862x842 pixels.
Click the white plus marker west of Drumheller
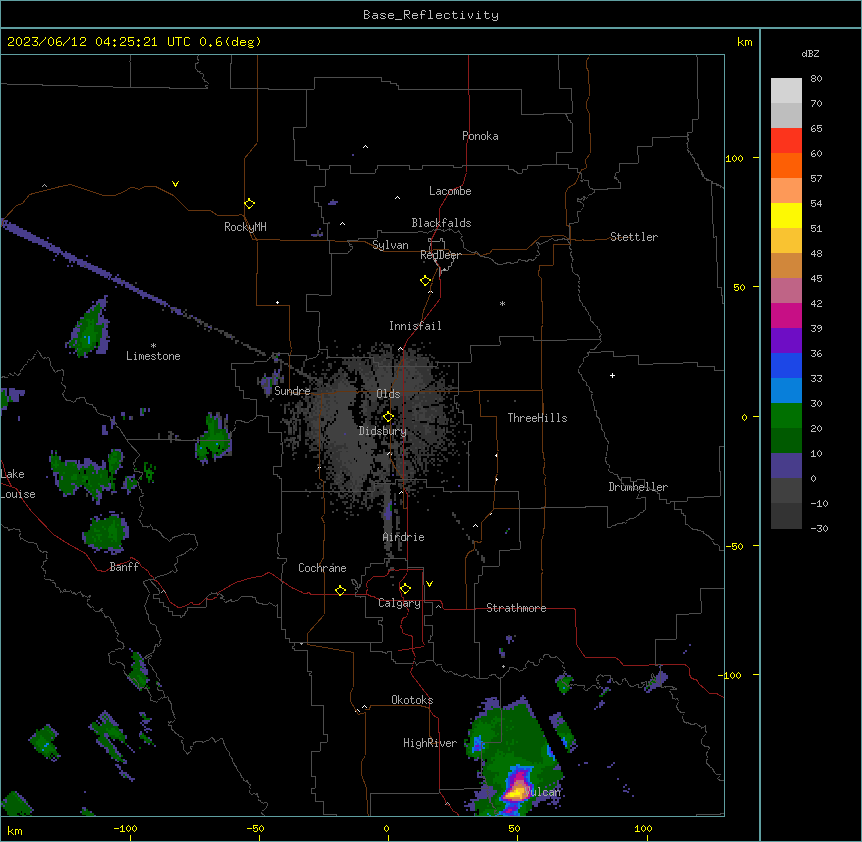[612, 375]
